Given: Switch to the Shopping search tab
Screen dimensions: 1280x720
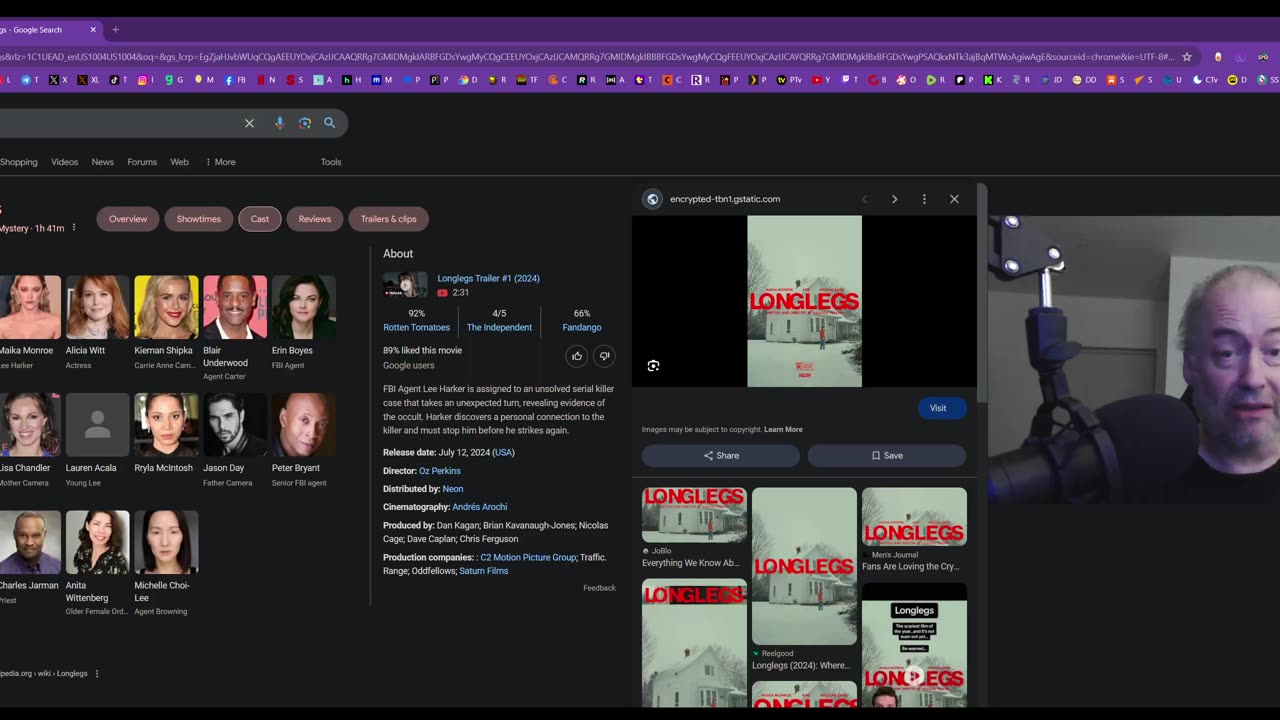Looking at the screenshot, I should 18,162.
